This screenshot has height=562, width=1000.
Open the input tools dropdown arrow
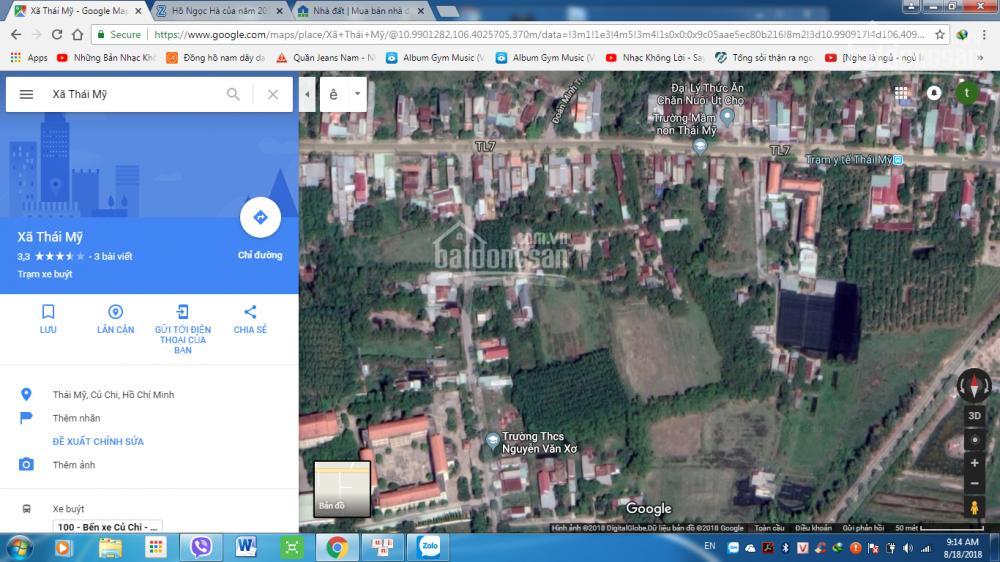pos(357,94)
